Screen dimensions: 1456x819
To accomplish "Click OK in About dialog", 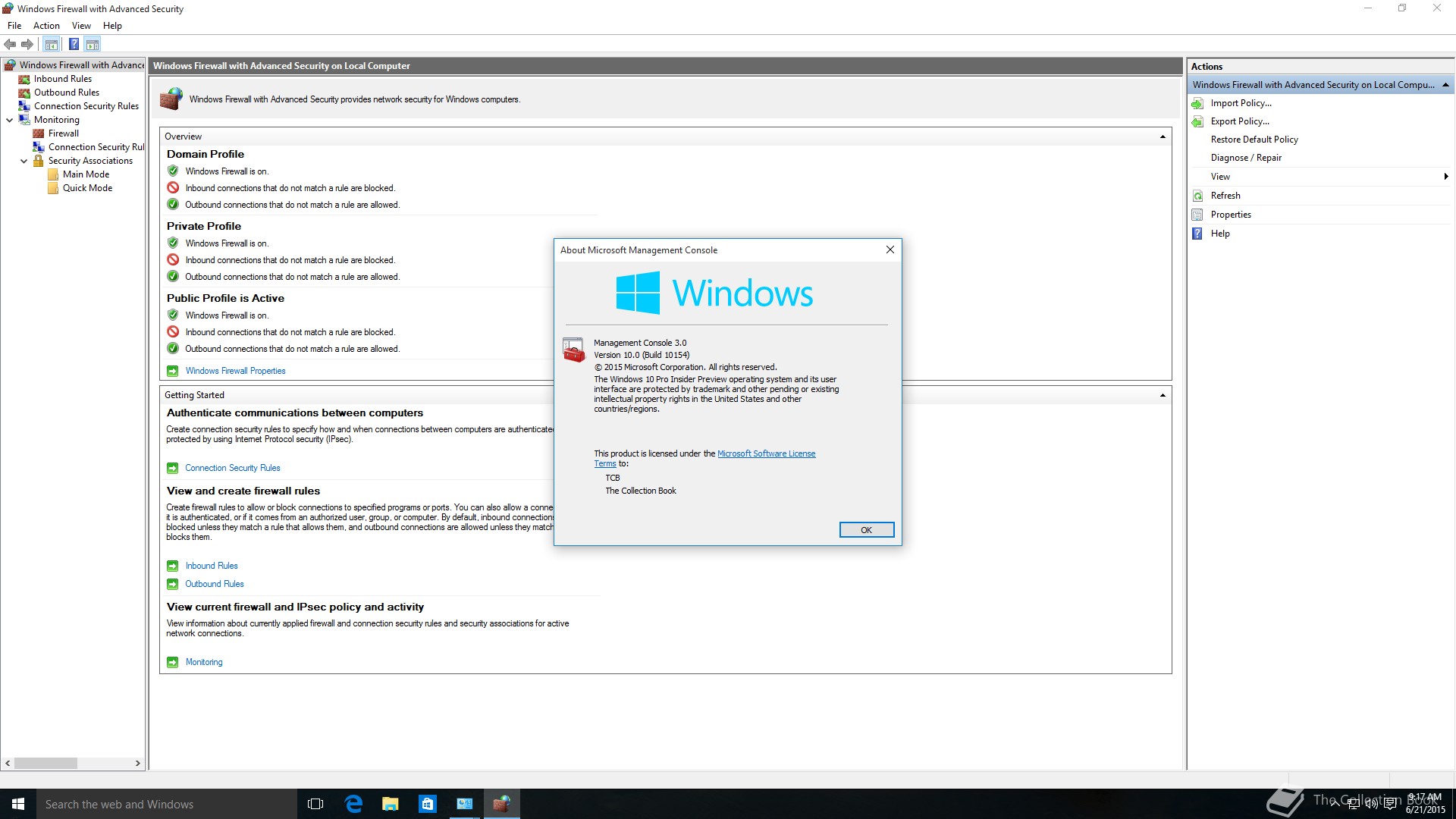I will 866,530.
